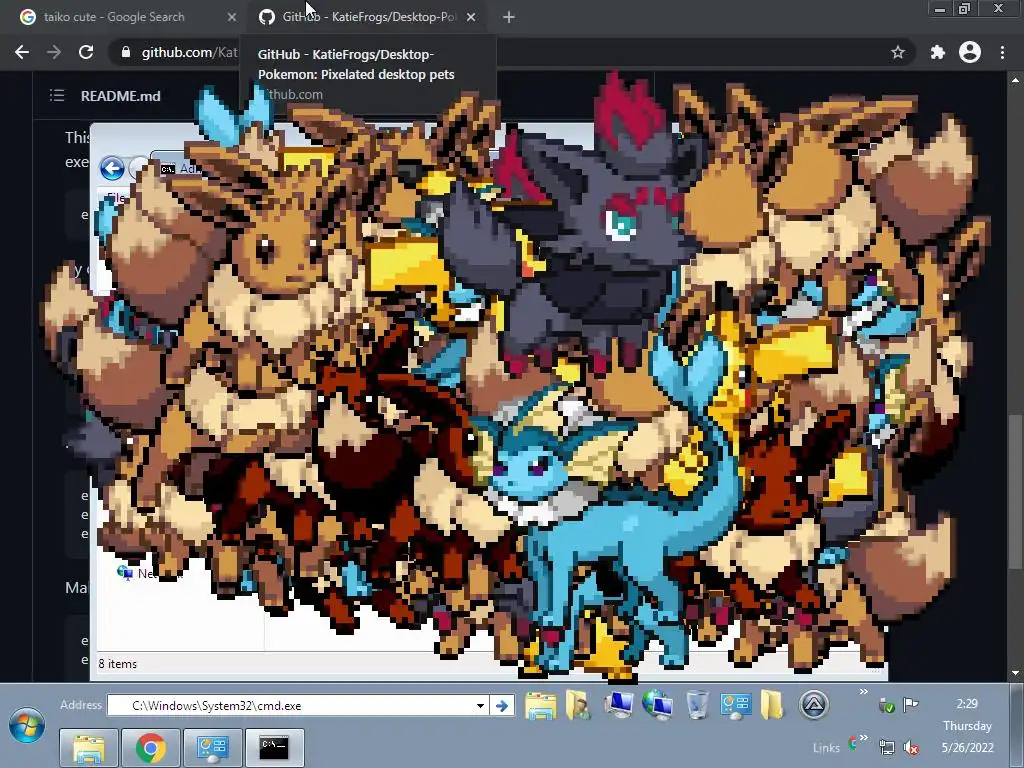Open the Chrome profile avatar

(970, 52)
